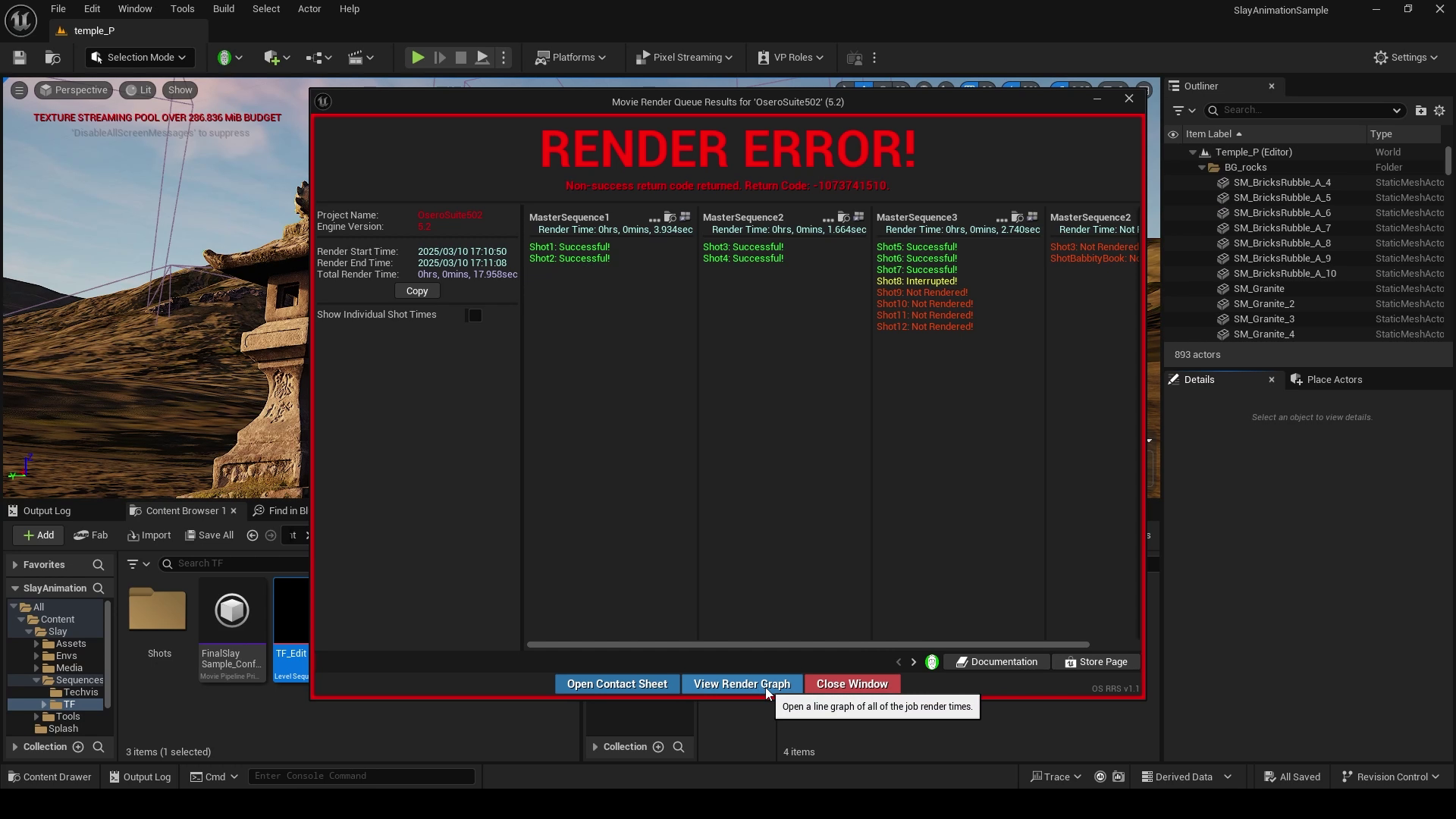Toggle Show Individual Shot Times checkbox
This screenshot has width=1456, height=819.
tap(475, 315)
